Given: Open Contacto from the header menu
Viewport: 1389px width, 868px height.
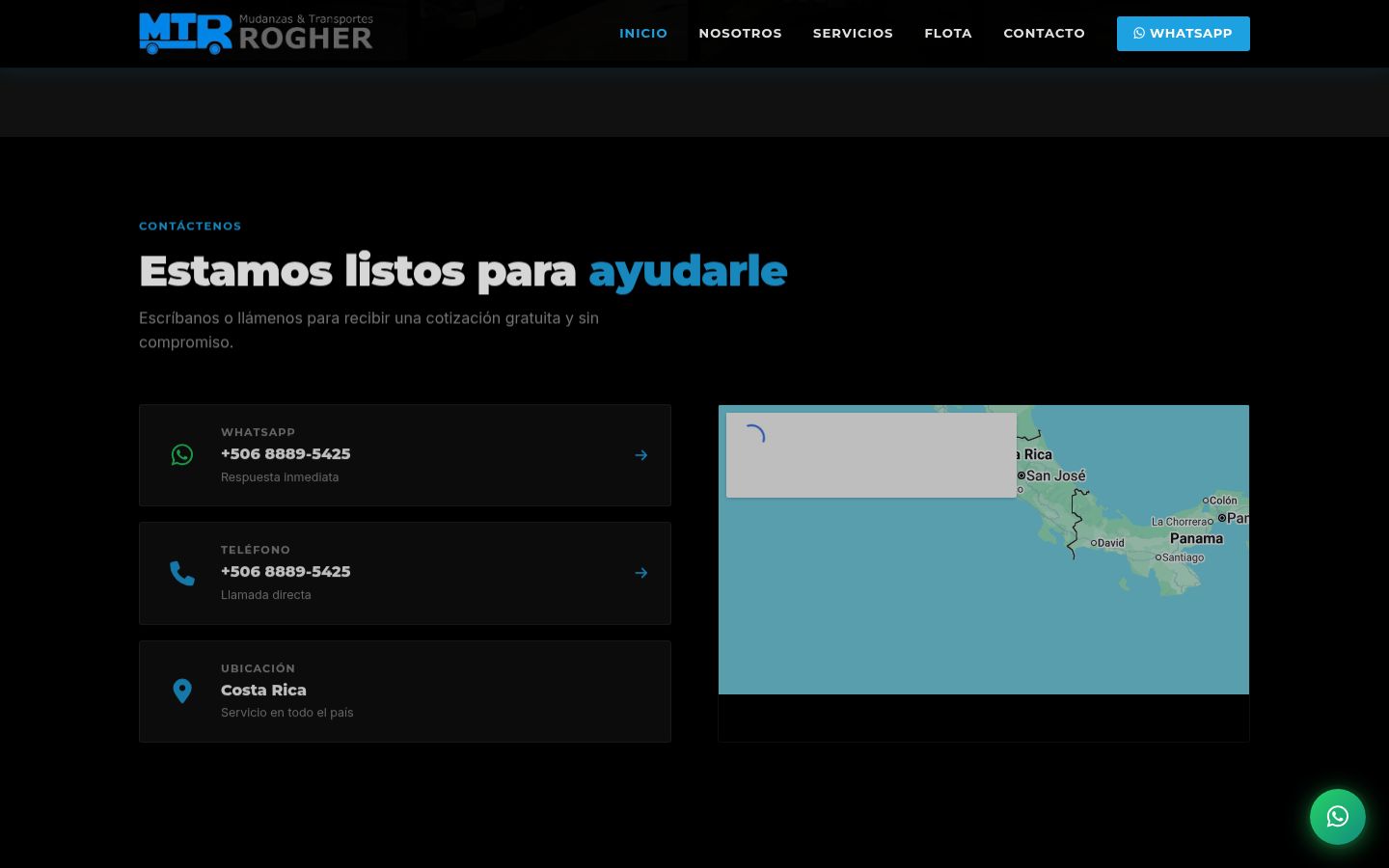Looking at the screenshot, I should point(1044,33).
